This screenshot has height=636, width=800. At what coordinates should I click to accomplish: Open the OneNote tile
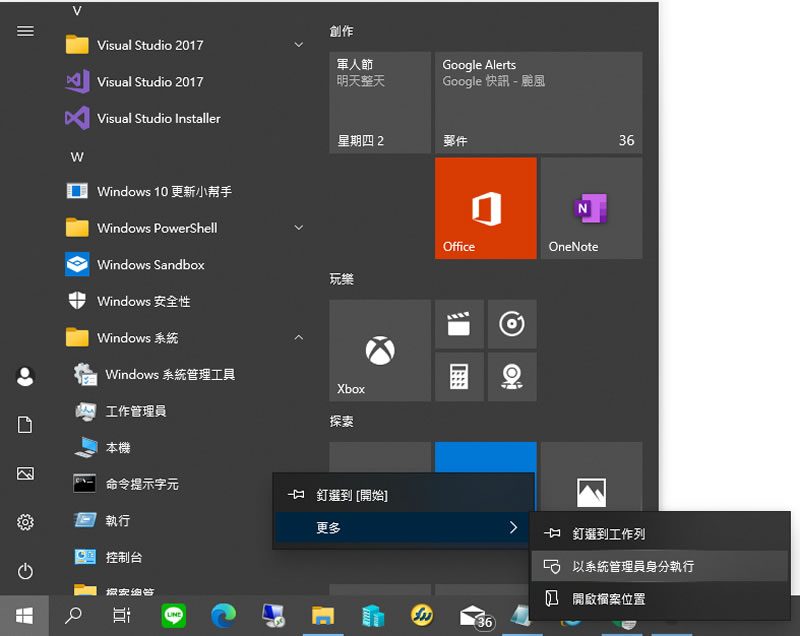point(591,208)
